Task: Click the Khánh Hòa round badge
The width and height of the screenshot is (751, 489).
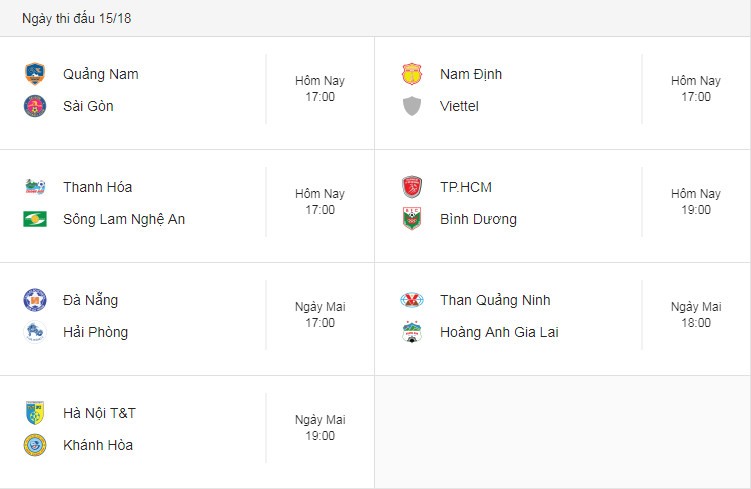Action: coord(35,445)
